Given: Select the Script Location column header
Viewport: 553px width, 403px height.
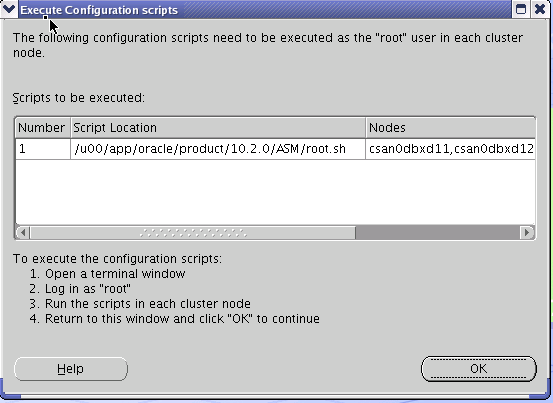Looking at the screenshot, I should (218, 128).
